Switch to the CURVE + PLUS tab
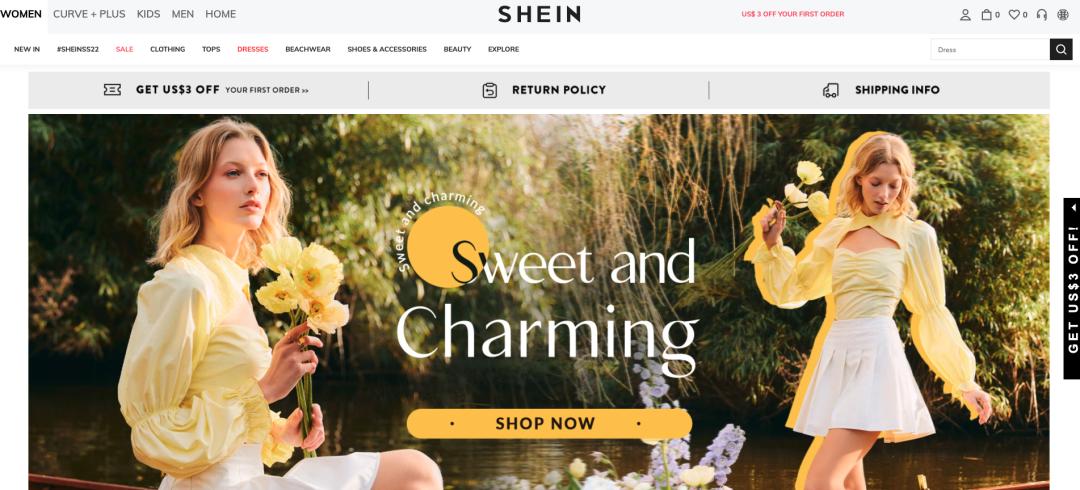Screen dimensions: 1080x490 click(x=90, y=14)
